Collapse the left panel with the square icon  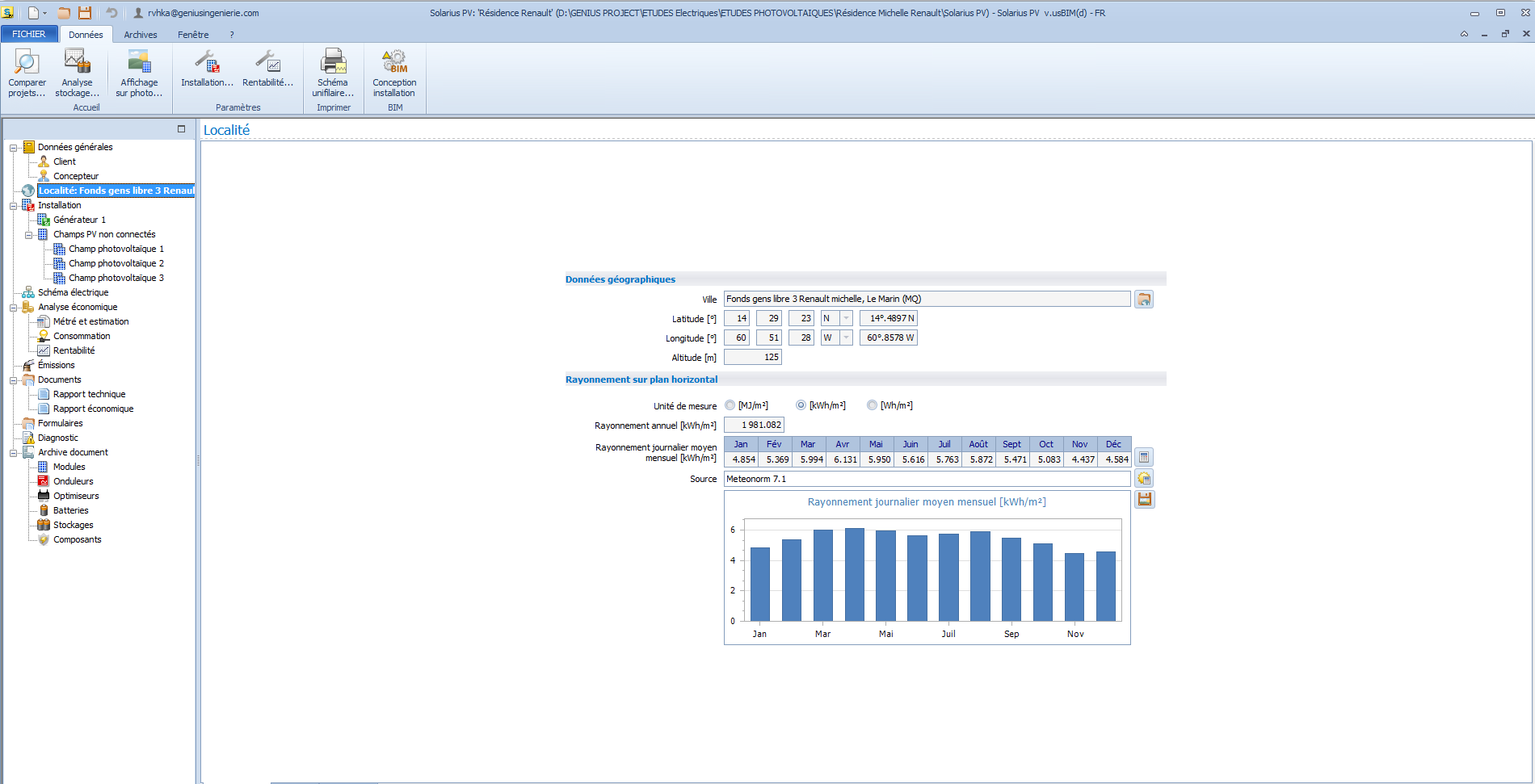point(182,129)
